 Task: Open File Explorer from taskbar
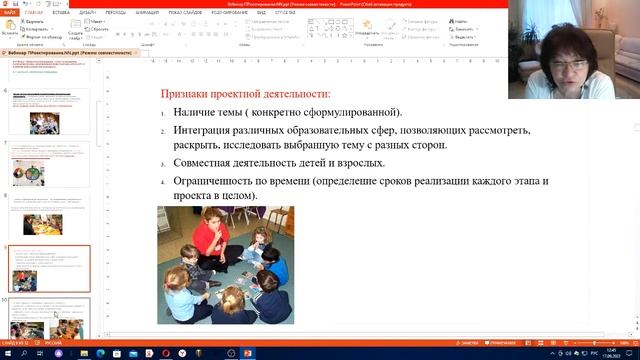pos(84,353)
